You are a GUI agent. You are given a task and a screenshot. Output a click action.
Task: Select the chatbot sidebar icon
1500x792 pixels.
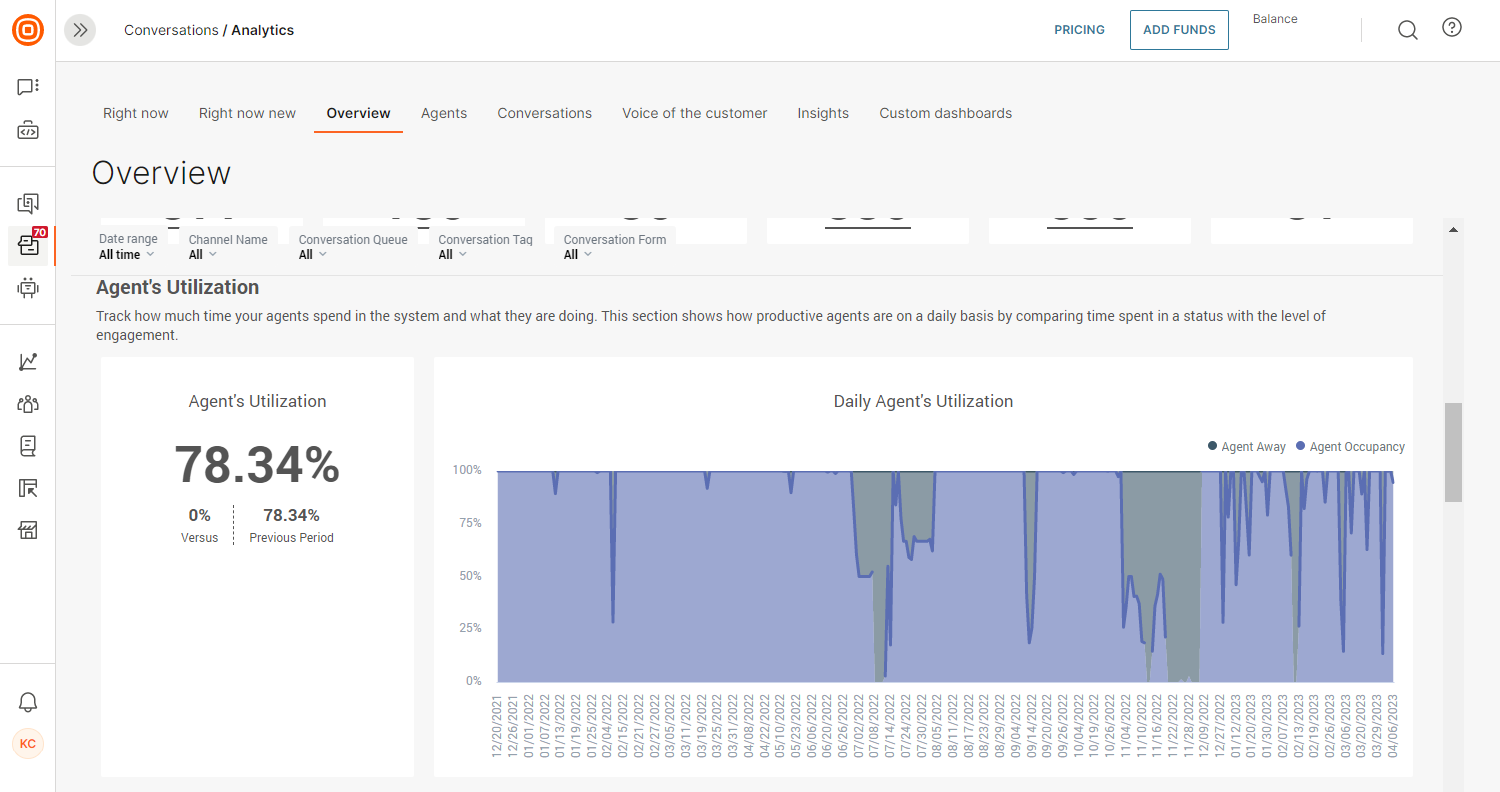[x=27, y=288]
